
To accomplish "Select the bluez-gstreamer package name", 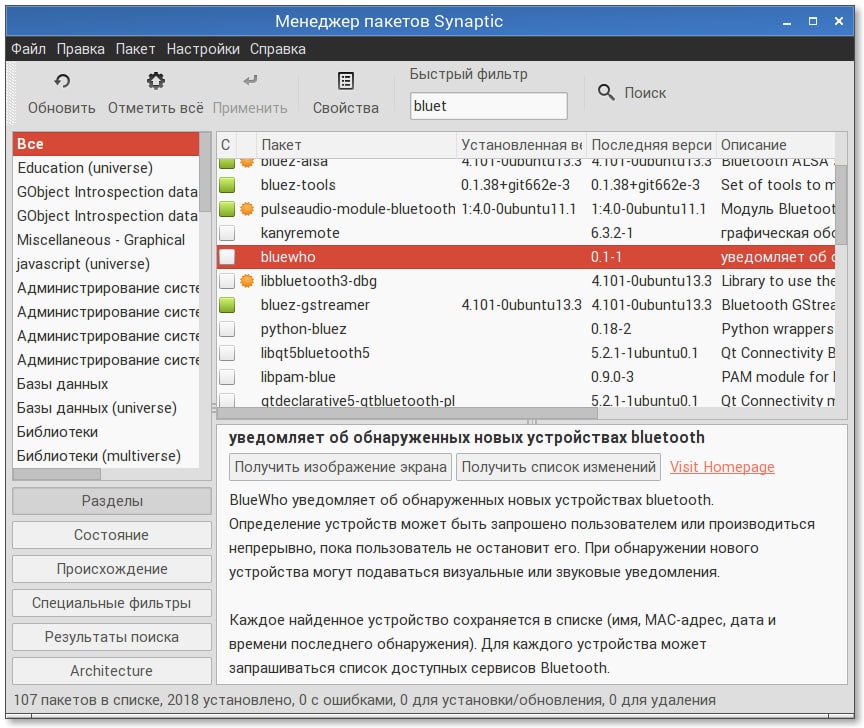I will tap(315, 305).
